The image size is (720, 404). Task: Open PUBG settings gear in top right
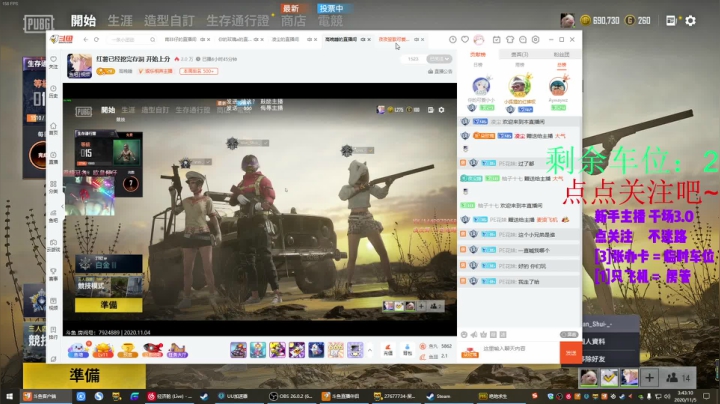690,21
